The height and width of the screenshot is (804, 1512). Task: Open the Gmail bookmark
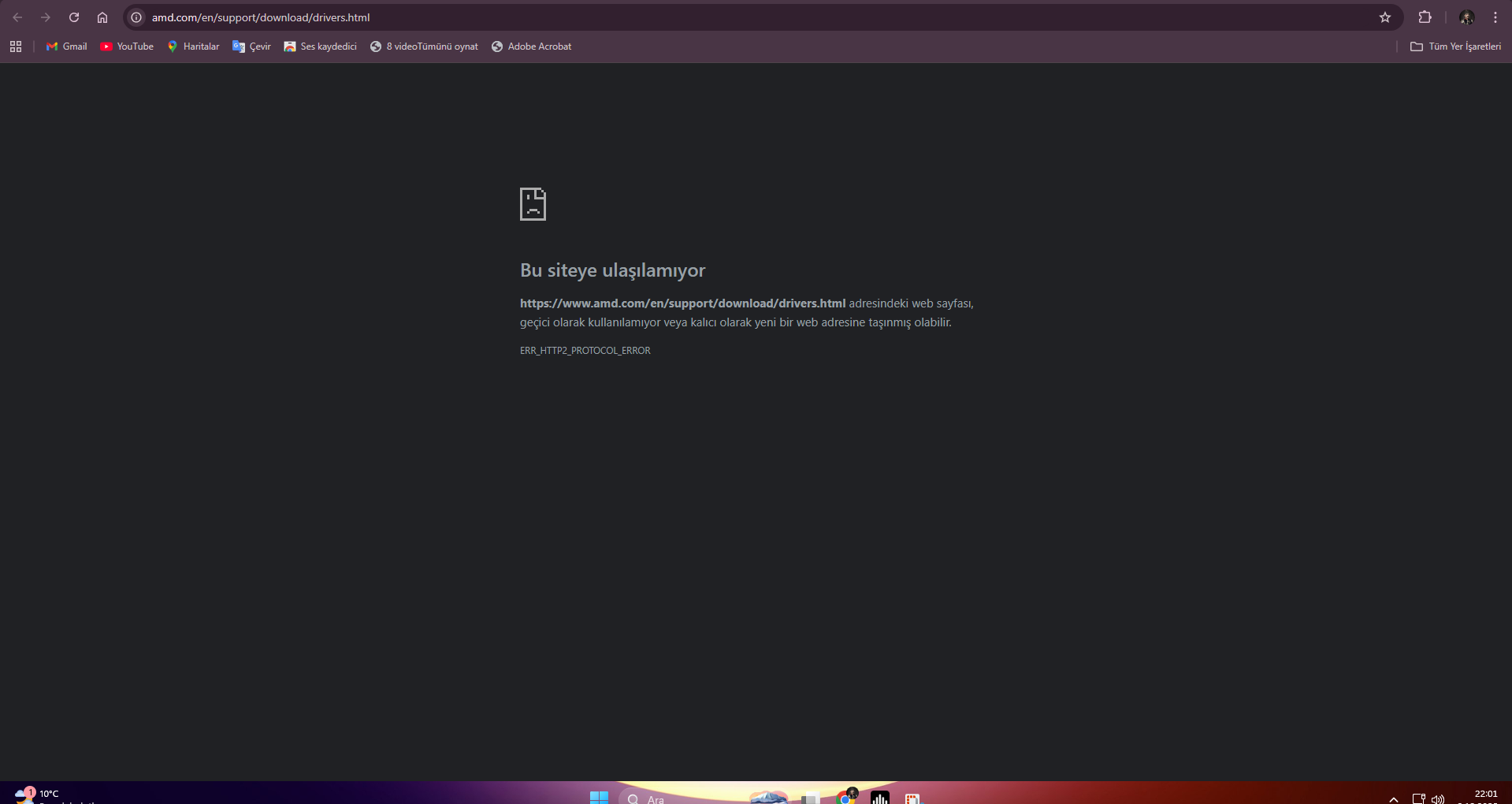[67, 47]
